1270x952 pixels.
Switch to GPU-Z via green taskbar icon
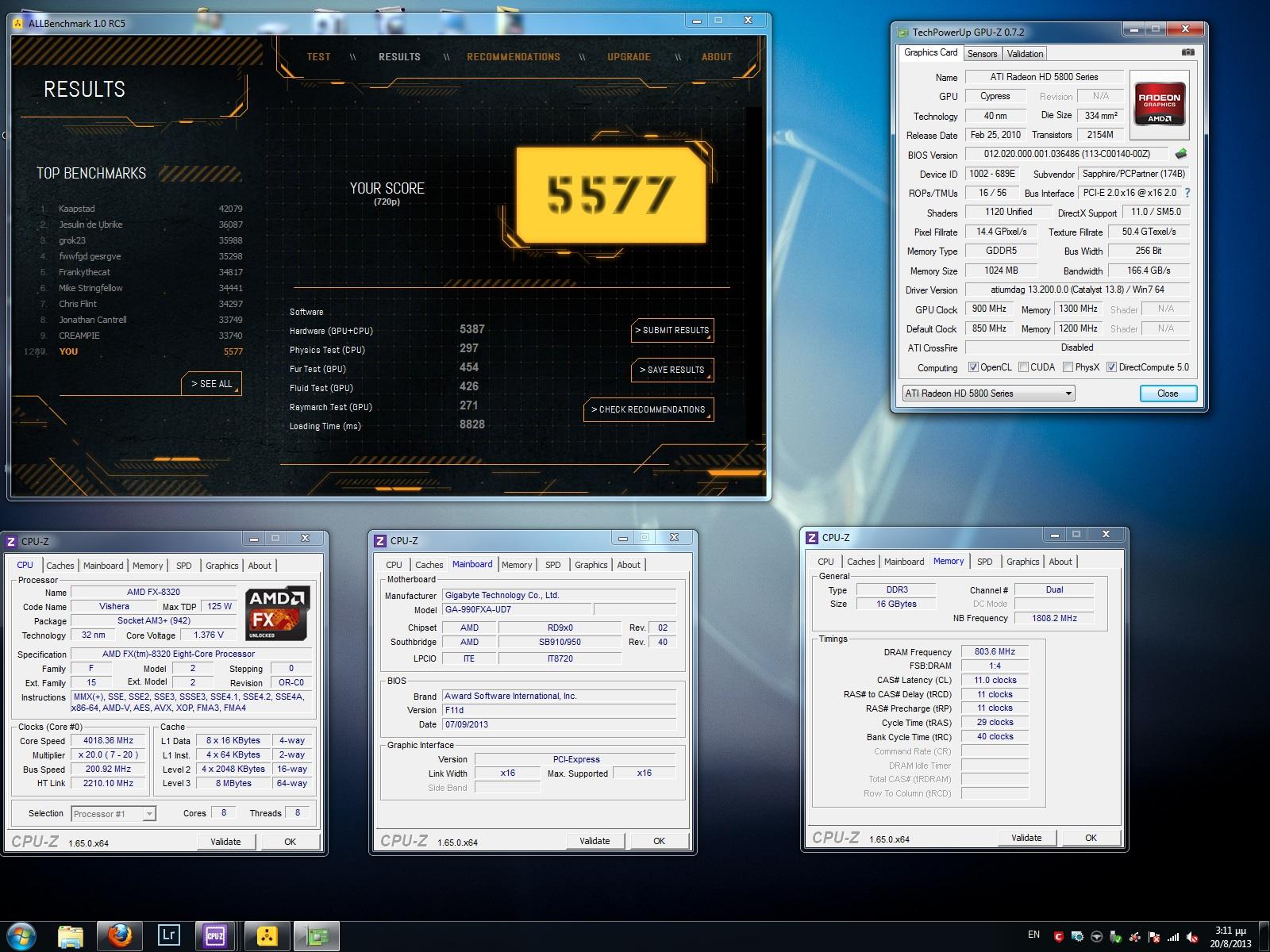point(317,936)
